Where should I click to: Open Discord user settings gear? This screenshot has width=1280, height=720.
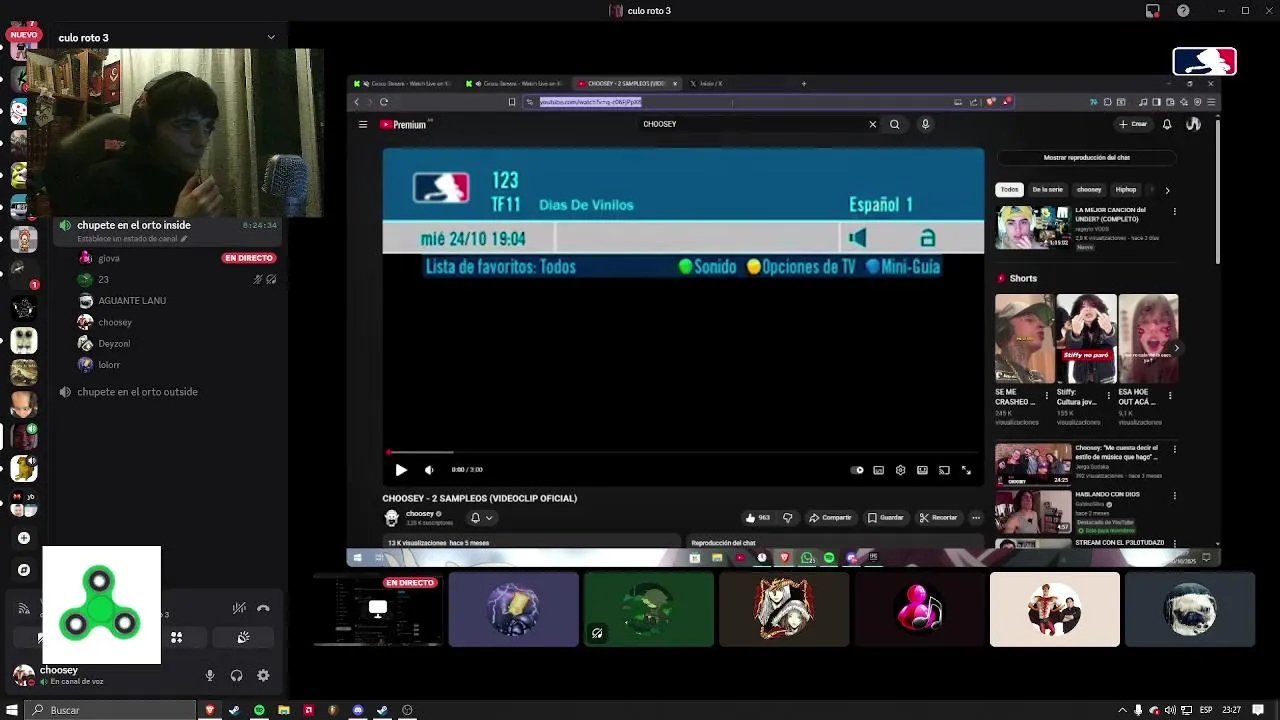tap(263, 675)
